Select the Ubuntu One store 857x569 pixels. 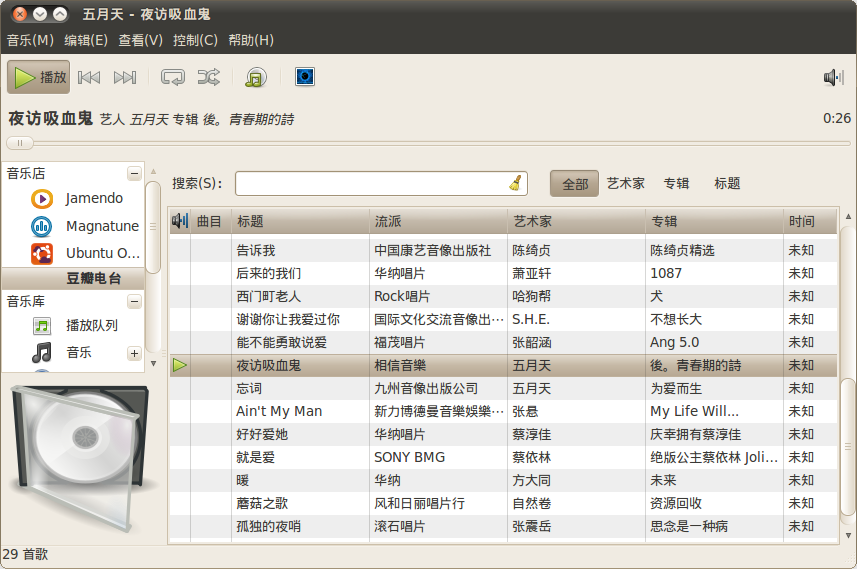(x=103, y=253)
